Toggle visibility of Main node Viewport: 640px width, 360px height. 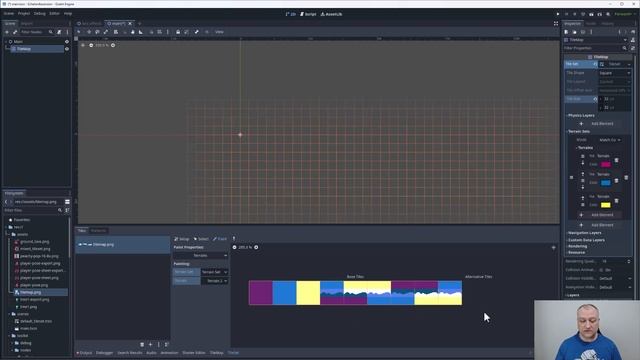click(67, 42)
